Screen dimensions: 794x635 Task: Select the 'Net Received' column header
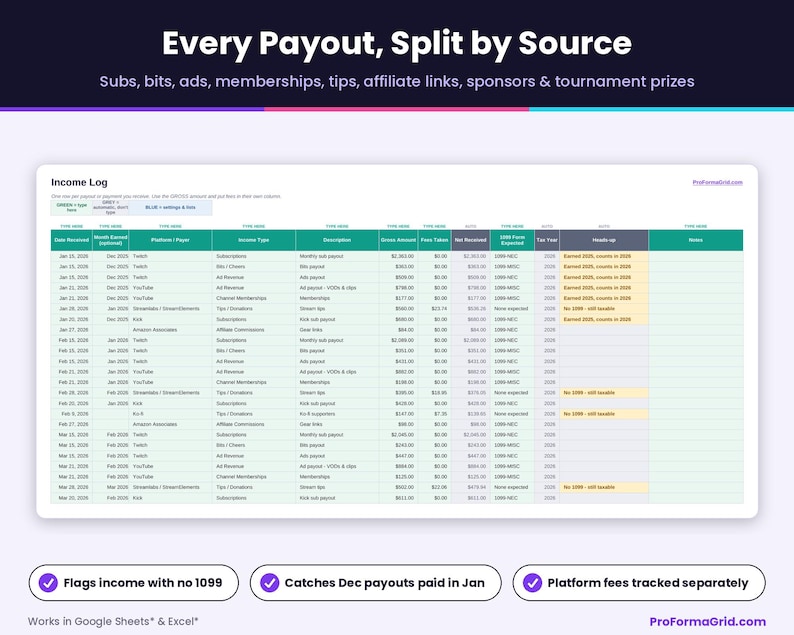tap(470, 240)
